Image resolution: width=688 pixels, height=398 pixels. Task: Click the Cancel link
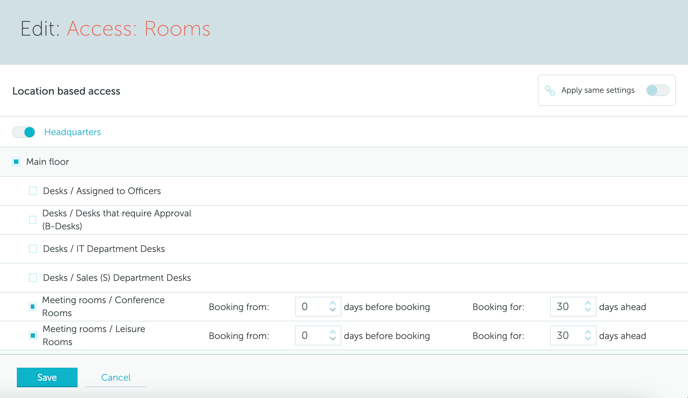point(116,377)
